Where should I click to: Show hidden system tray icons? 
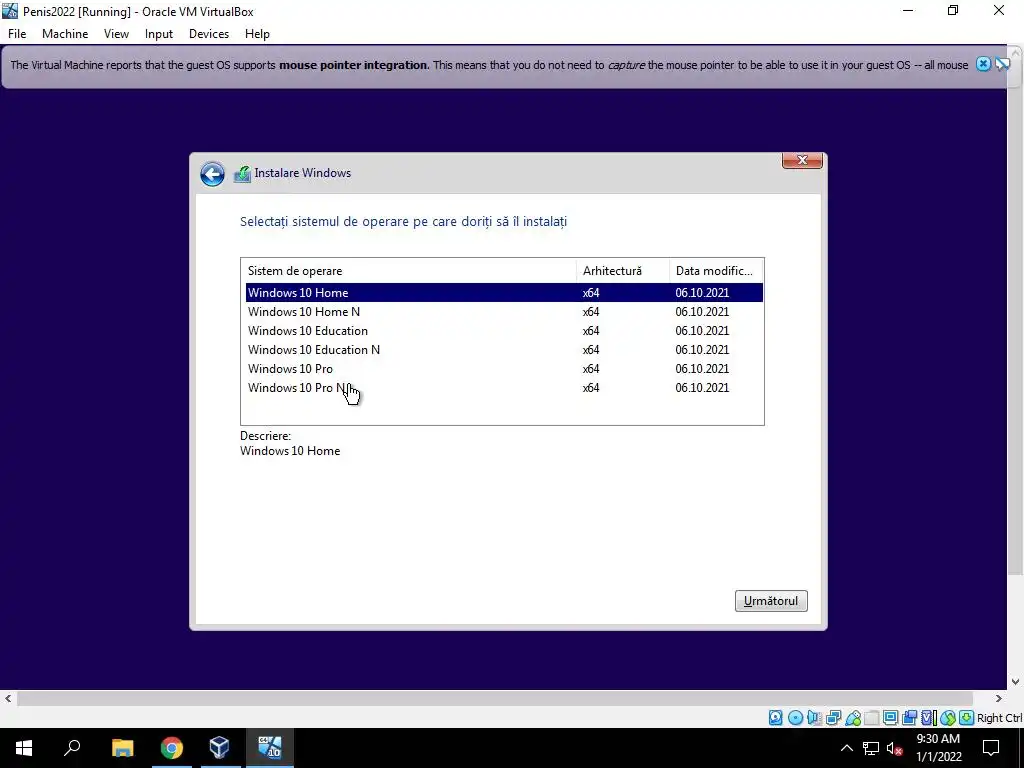coord(846,748)
